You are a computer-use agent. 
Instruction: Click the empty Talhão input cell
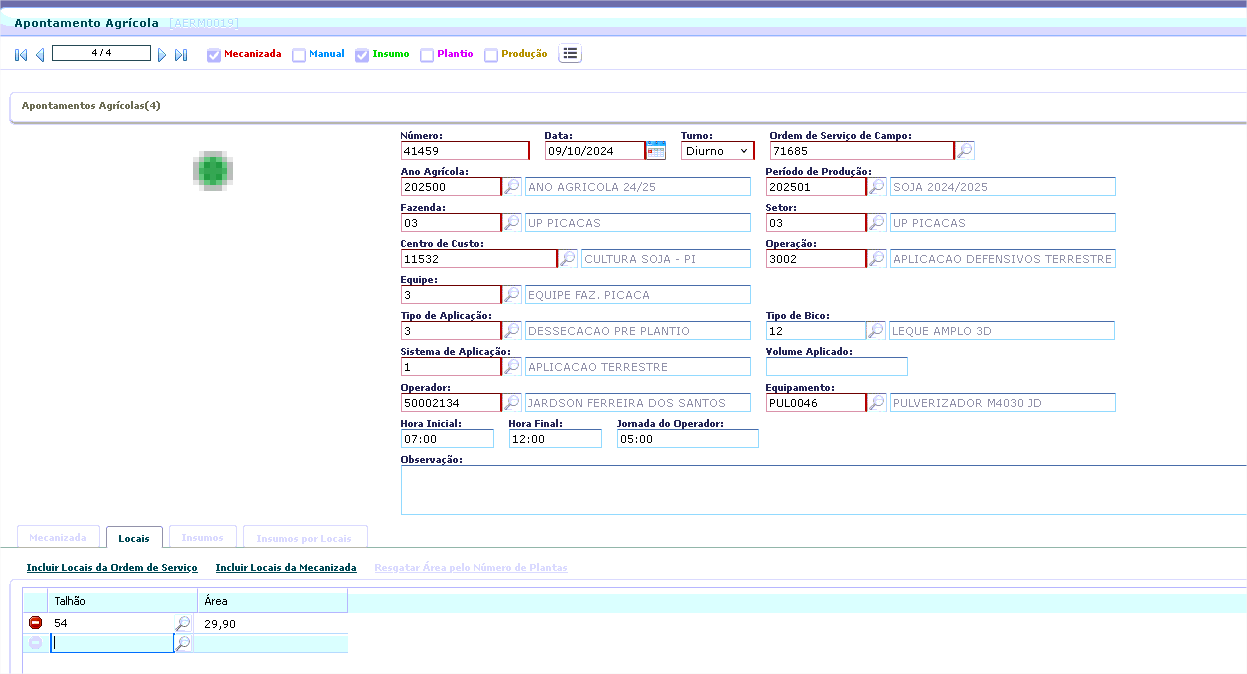click(x=112, y=644)
